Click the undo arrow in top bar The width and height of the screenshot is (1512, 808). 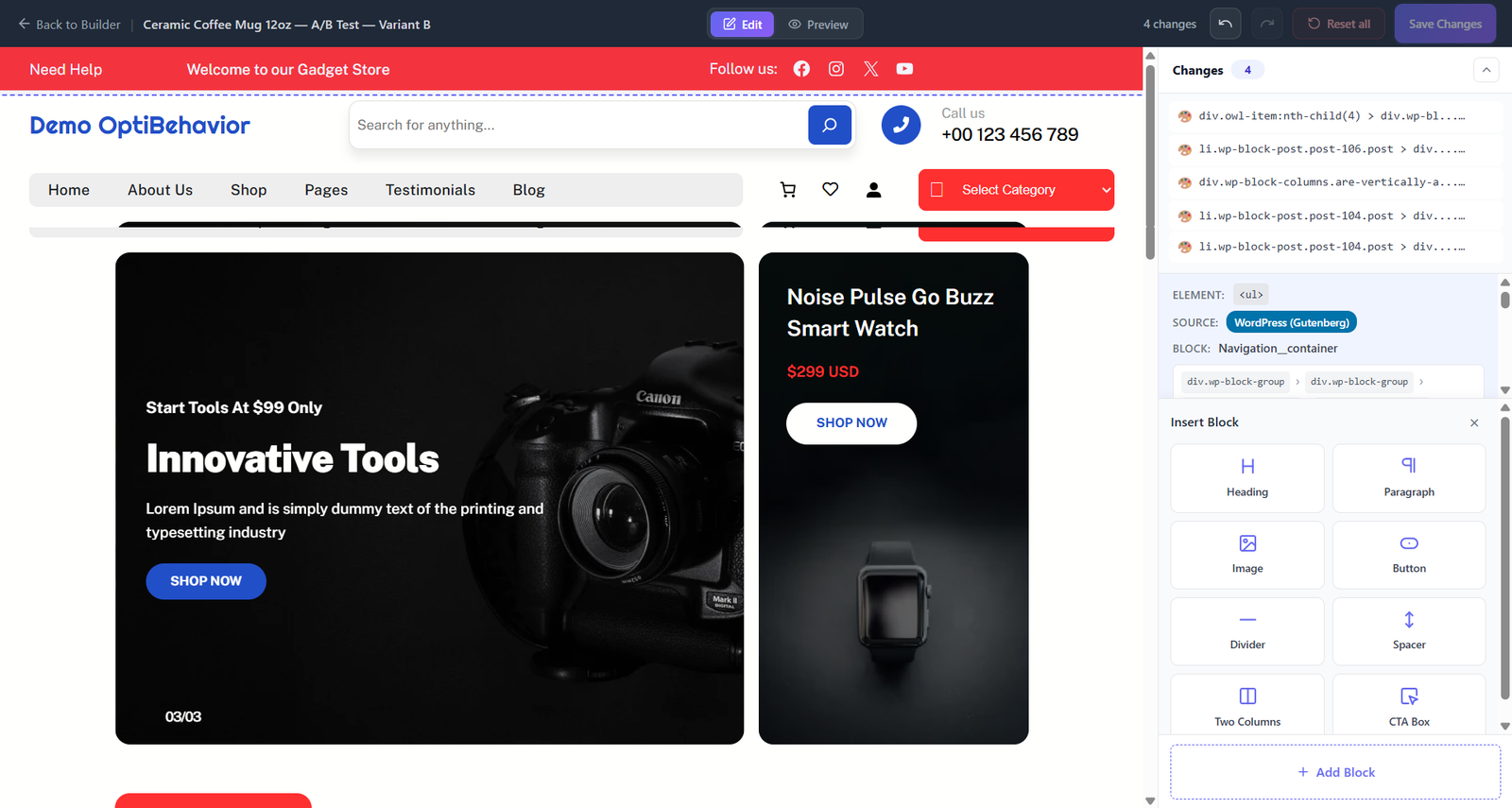(x=1225, y=24)
